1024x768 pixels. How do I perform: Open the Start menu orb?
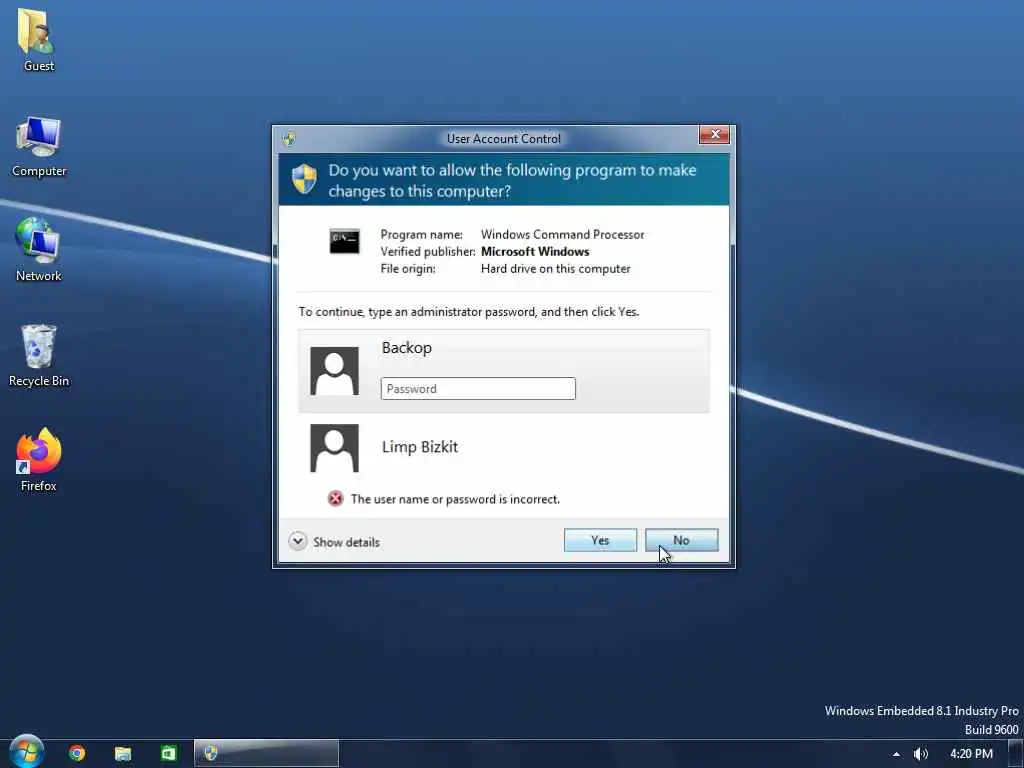click(x=26, y=752)
